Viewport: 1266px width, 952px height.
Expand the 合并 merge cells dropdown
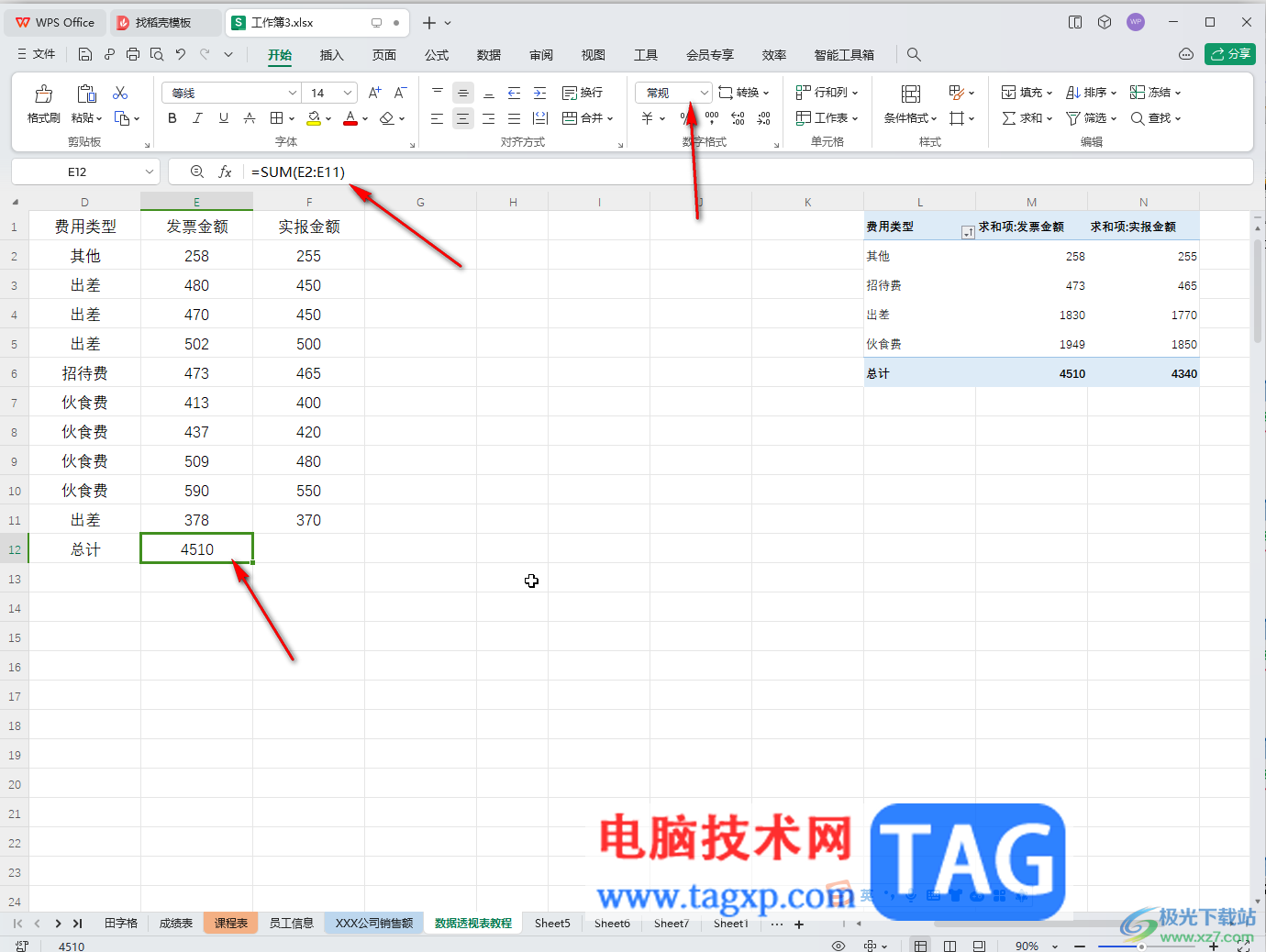pyautogui.click(x=609, y=118)
